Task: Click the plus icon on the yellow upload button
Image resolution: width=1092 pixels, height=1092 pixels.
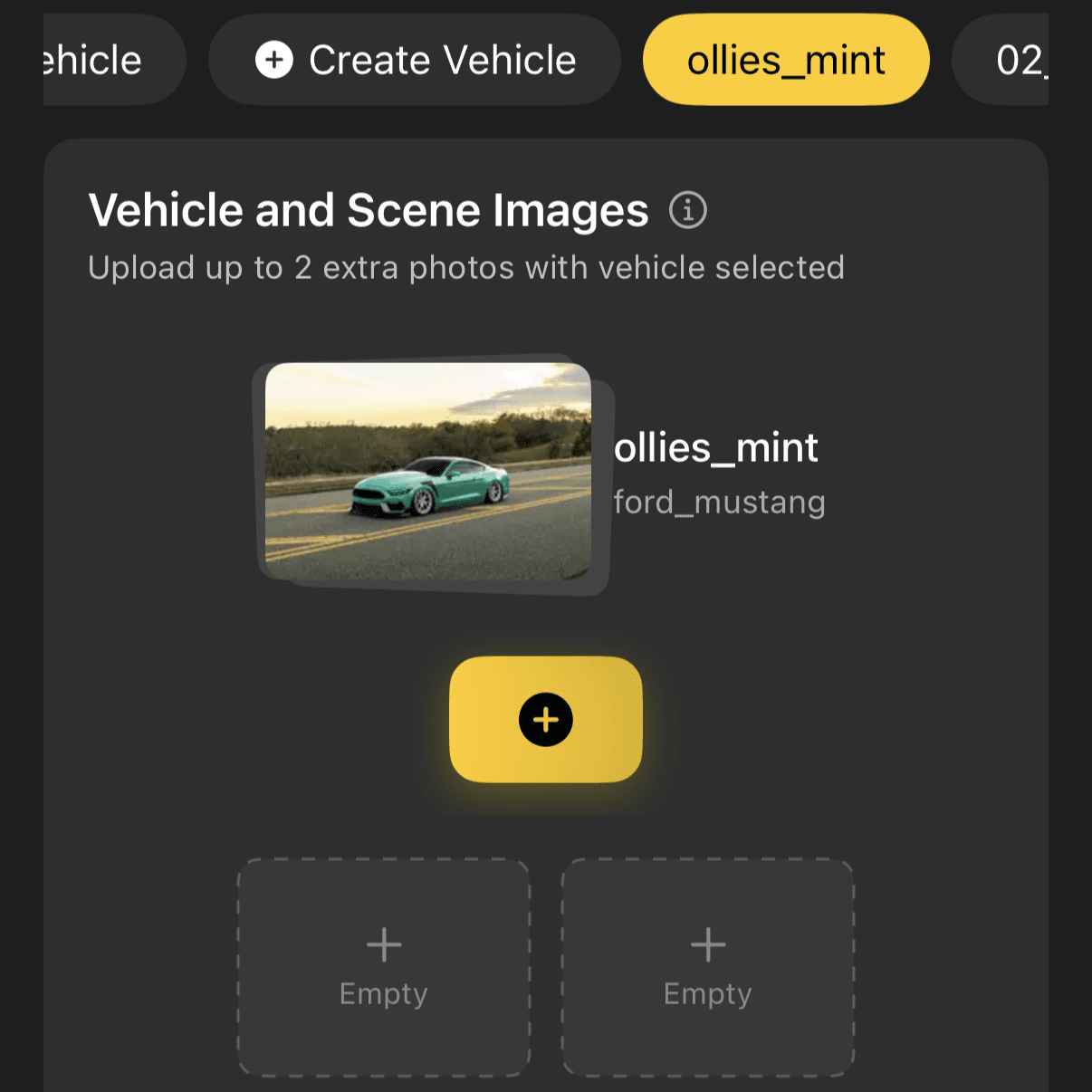Action: tap(545, 720)
